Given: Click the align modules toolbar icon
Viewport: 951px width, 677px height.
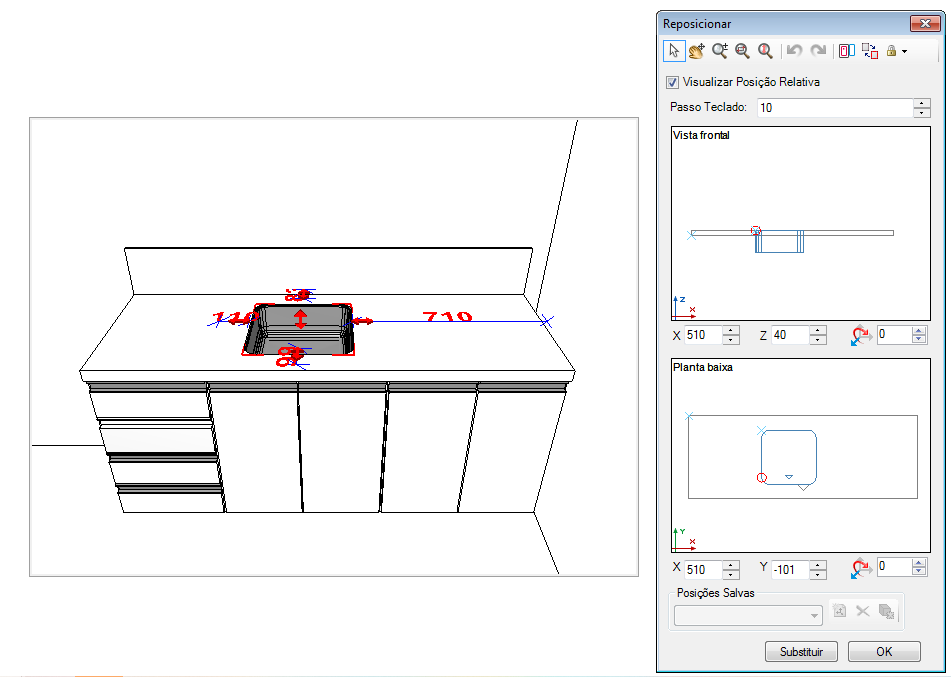Looking at the screenshot, I should point(847,51).
